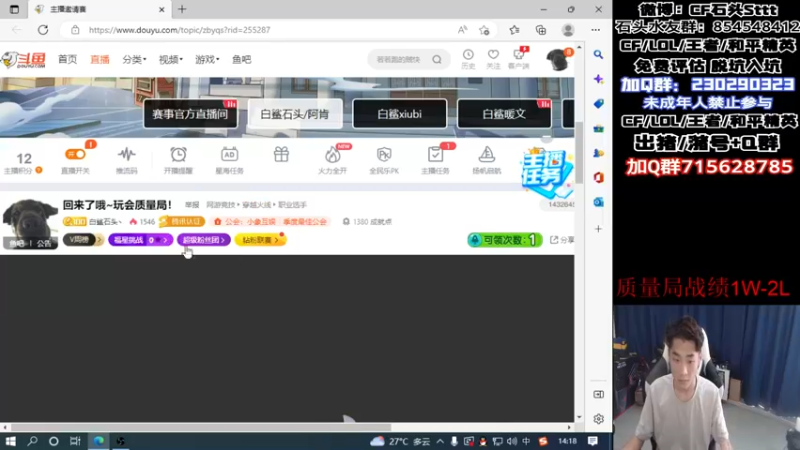
Task: Open the Edge collections icon
Action: click(541, 30)
